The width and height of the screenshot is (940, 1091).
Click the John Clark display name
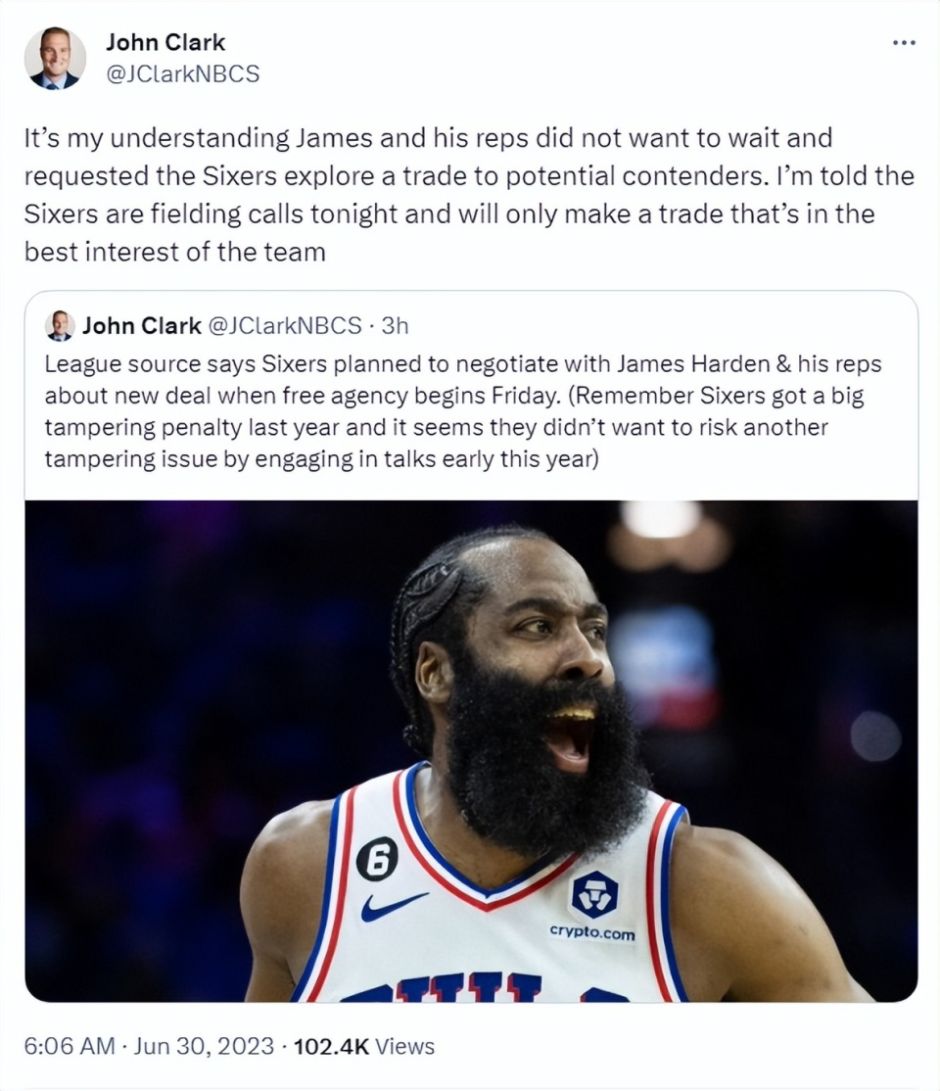pyautogui.click(x=166, y=42)
